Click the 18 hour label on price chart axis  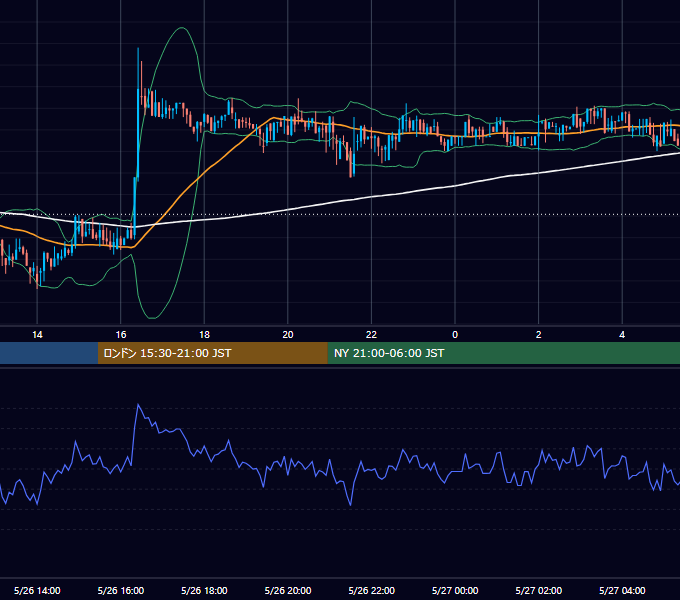tap(204, 335)
